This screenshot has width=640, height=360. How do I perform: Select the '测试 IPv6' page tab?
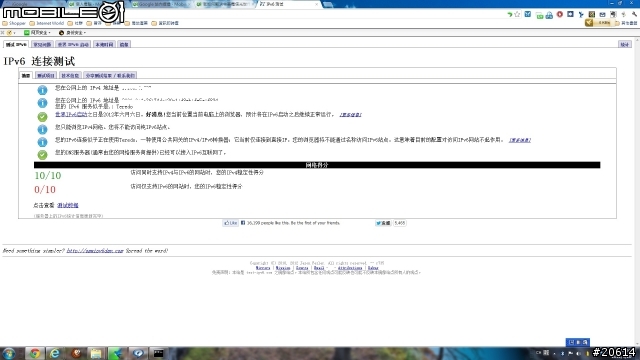click(16, 44)
